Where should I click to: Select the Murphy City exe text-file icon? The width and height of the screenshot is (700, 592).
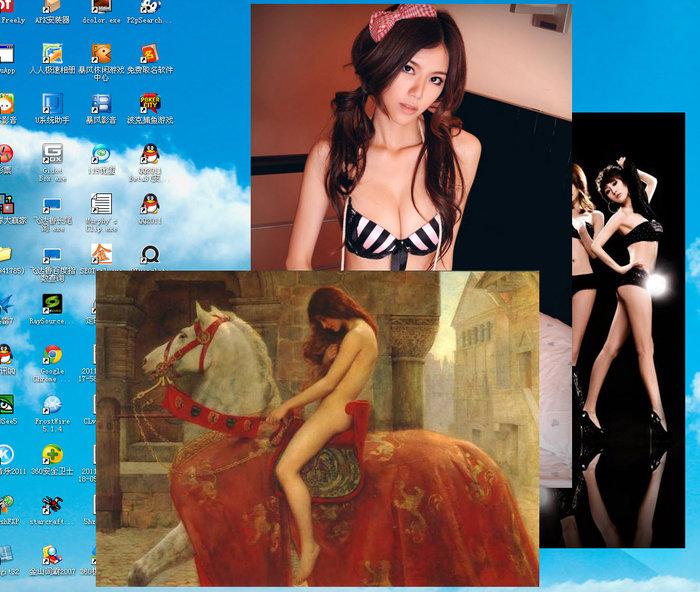click(x=101, y=204)
